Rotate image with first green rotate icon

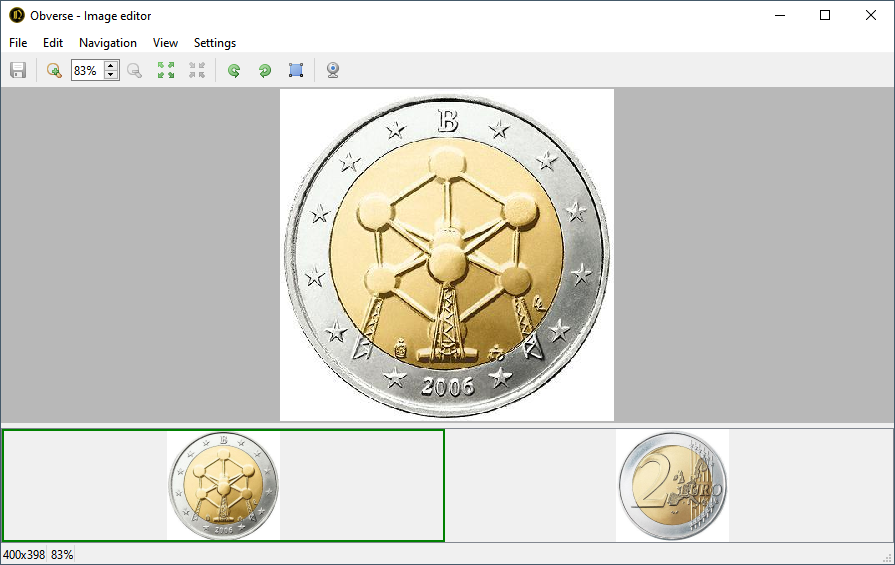click(233, 70)
